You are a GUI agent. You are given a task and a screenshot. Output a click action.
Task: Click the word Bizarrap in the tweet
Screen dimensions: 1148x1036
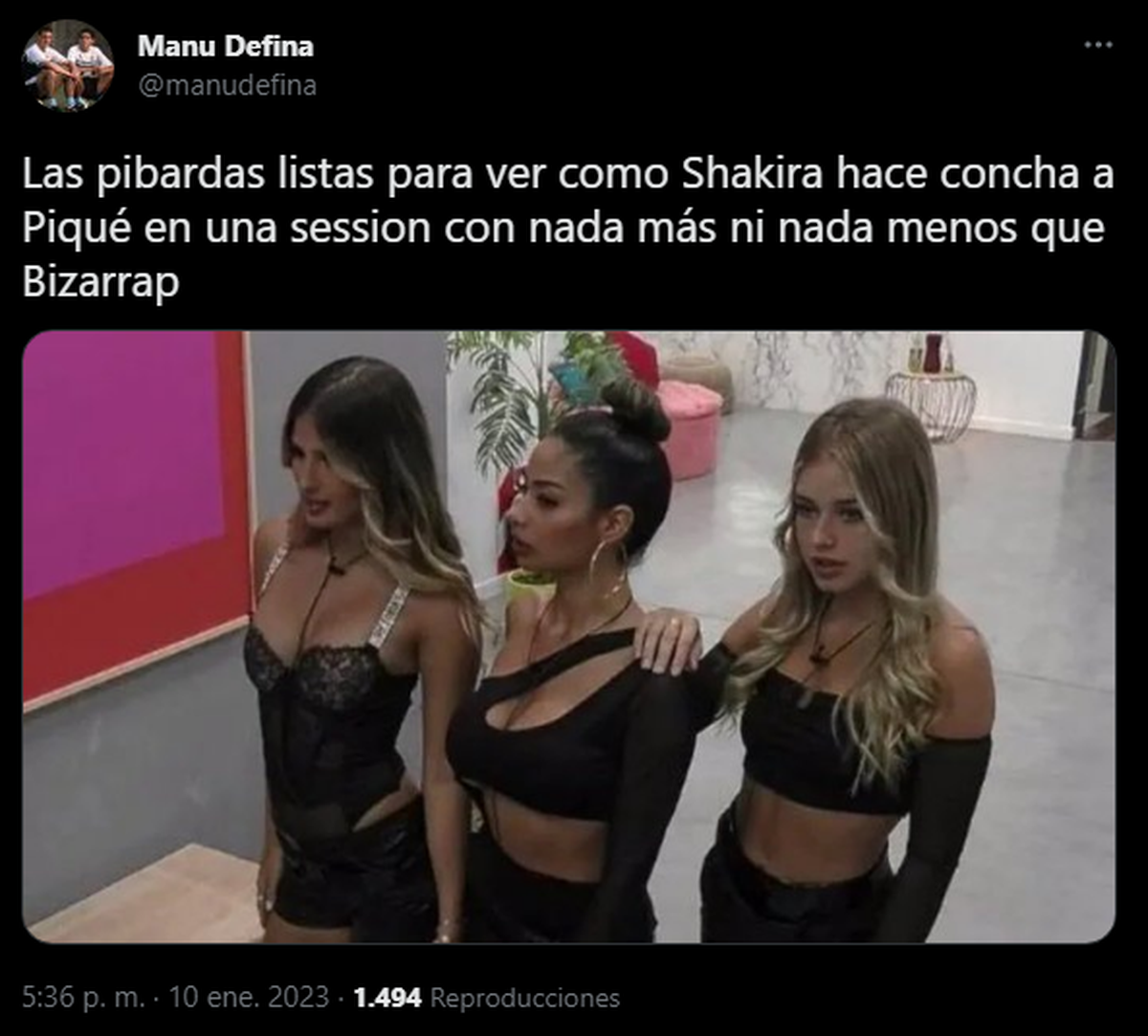pyautogui.click(x=101, y=284)
